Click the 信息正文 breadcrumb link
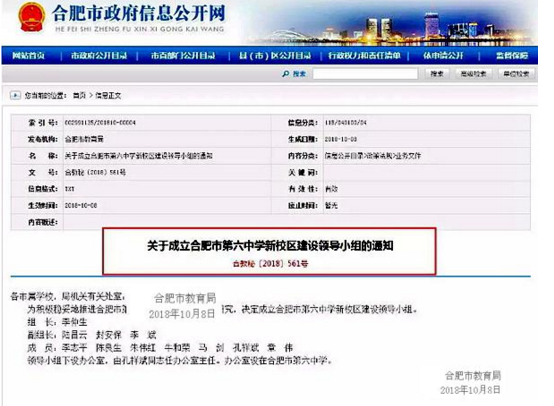The image size is (554, 406). [108, 95]
